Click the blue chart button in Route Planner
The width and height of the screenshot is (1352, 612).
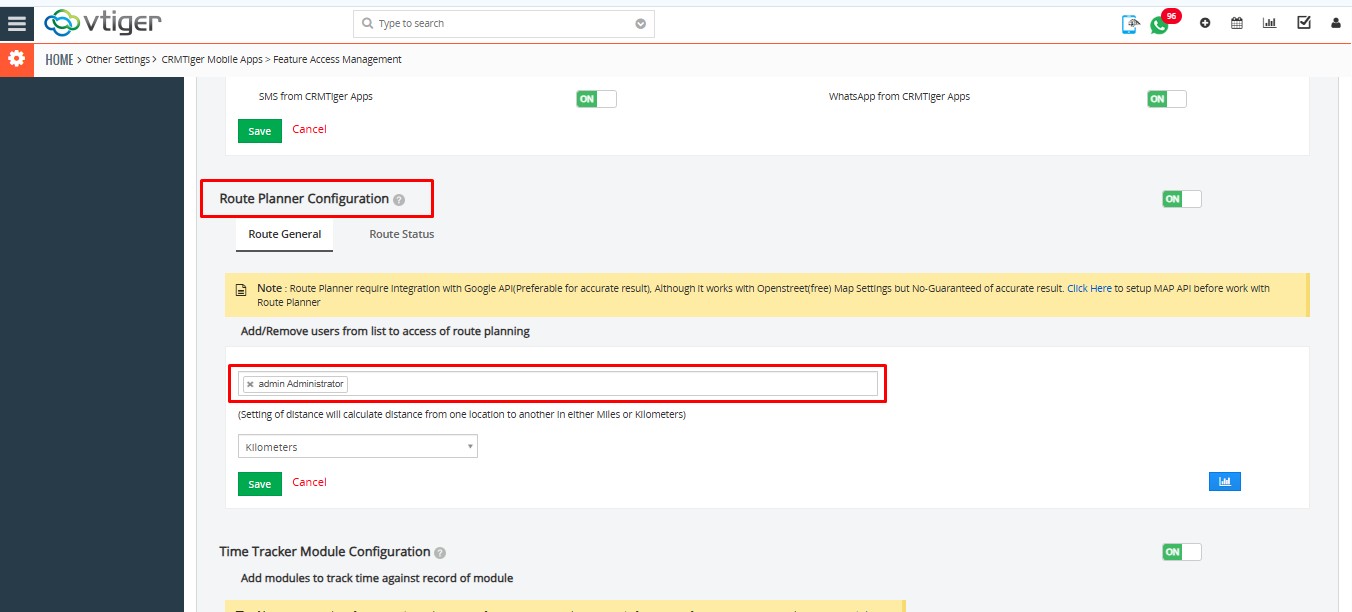1224,482
